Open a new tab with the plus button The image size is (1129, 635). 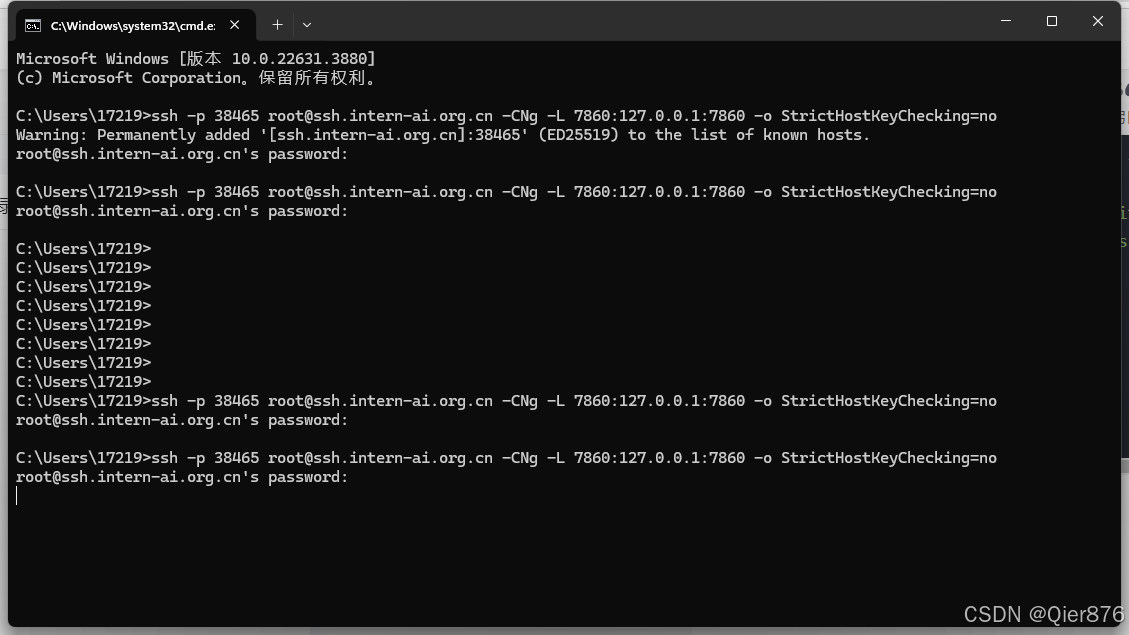[x=277, y=24]
